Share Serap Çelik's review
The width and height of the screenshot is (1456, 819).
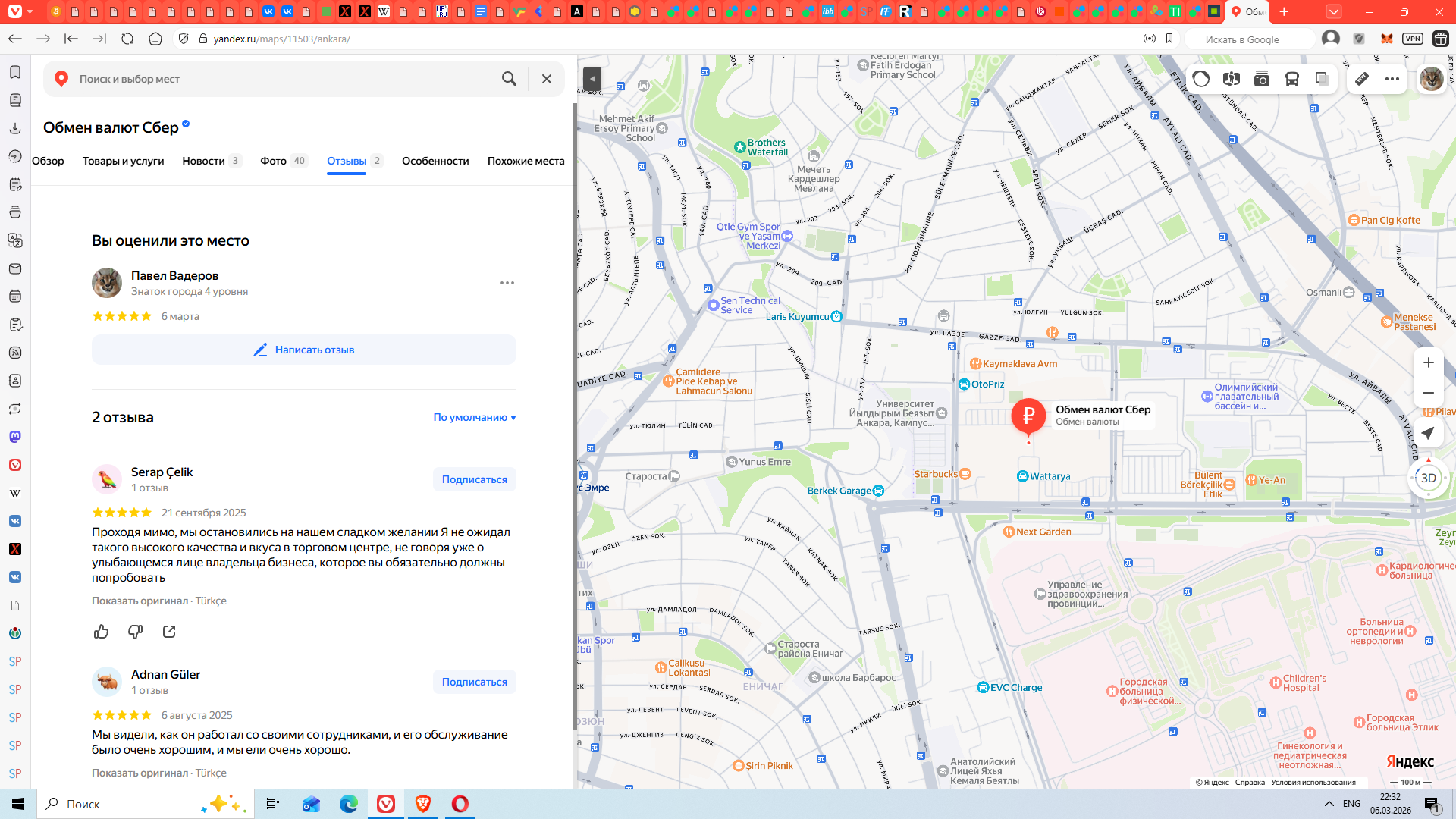[x=169, y=632]
